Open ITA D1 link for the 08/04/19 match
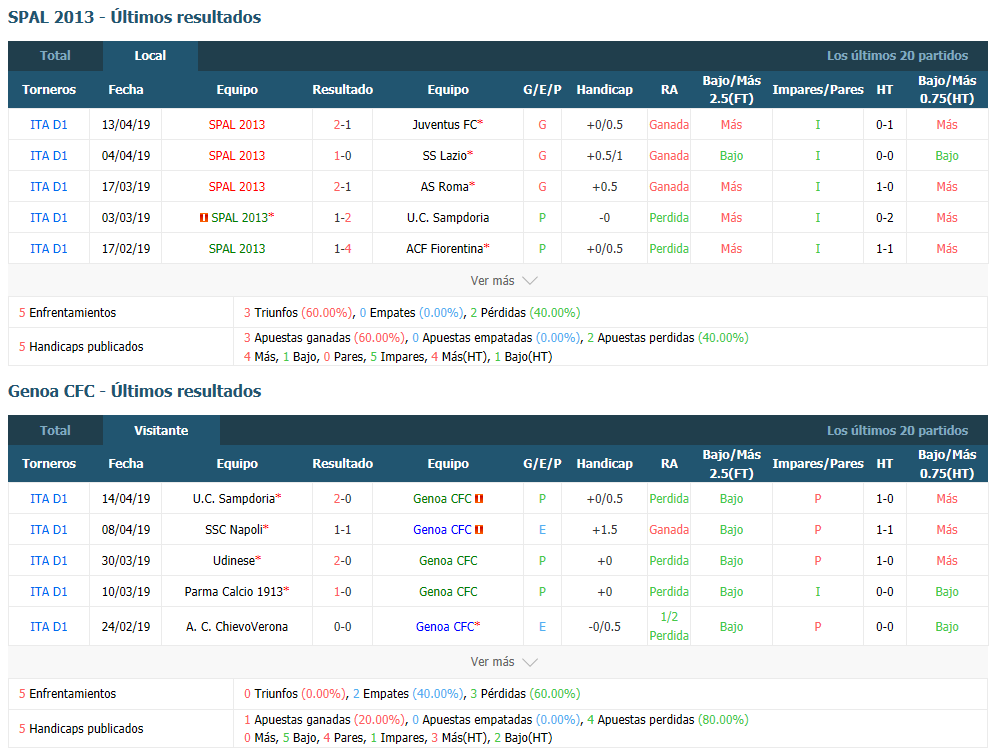The image size is (1001, 752). pyautogui.click(x=49, y=530)
